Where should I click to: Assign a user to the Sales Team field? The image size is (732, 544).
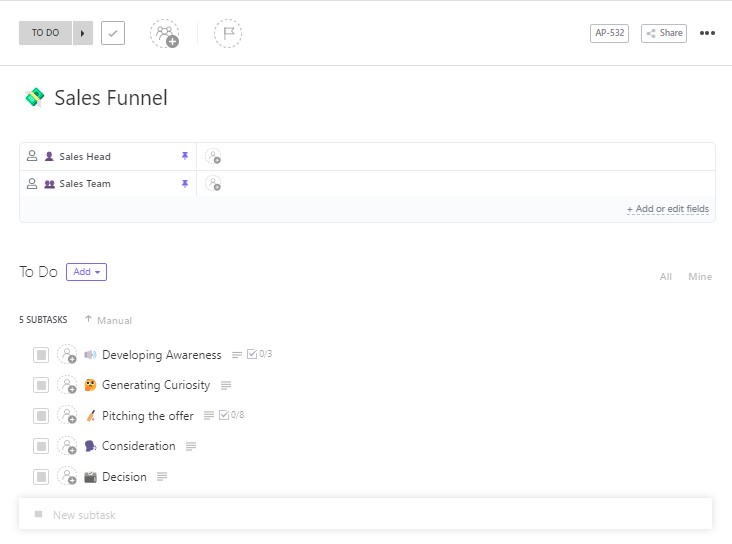213,184
